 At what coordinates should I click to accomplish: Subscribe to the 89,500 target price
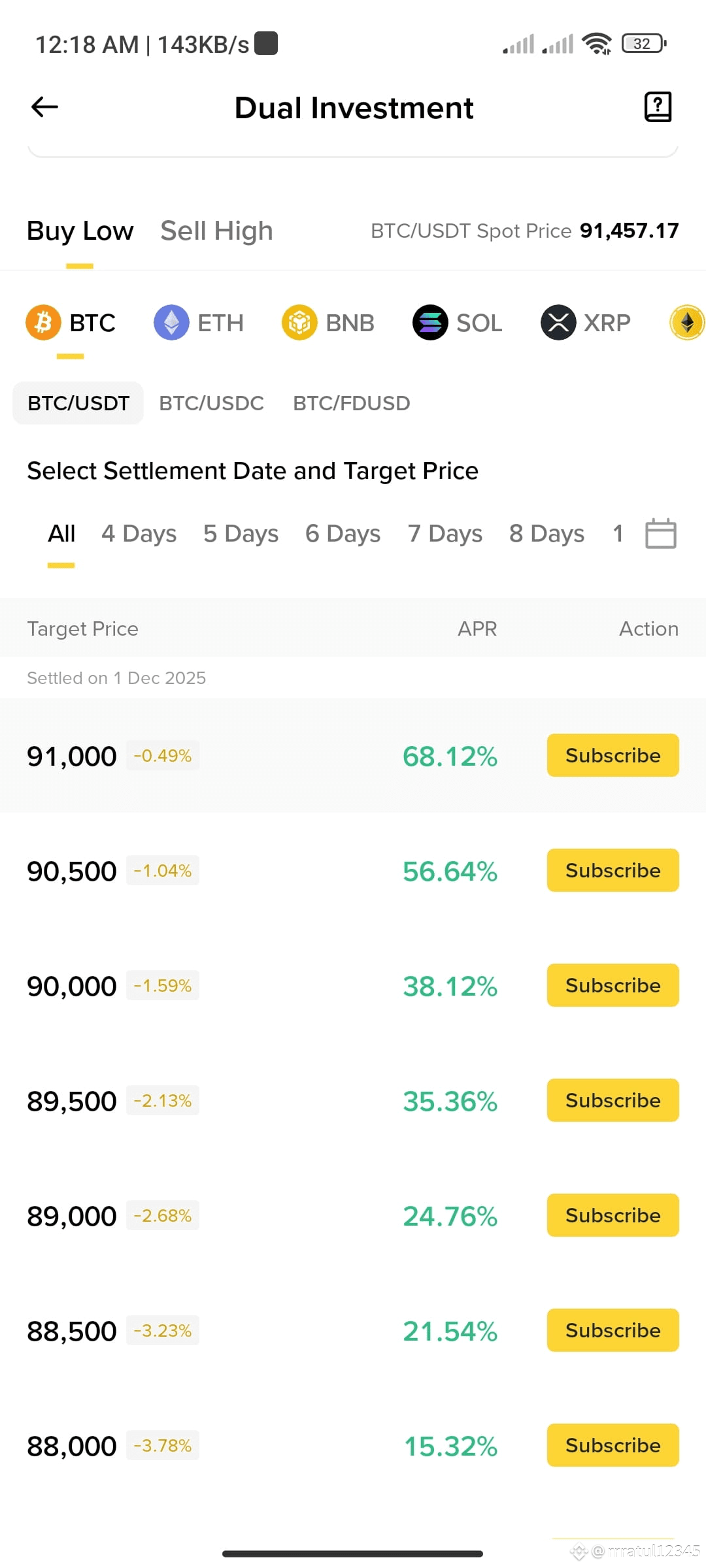613,1100
